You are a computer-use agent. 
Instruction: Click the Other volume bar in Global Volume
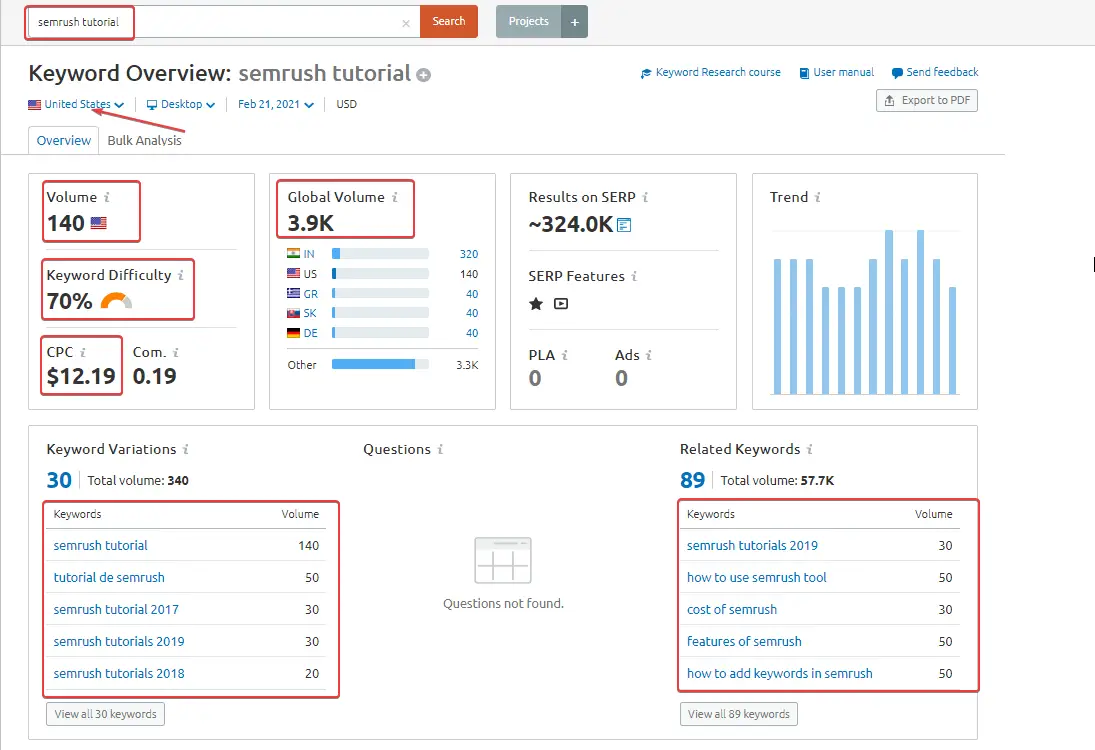point(380,365)
